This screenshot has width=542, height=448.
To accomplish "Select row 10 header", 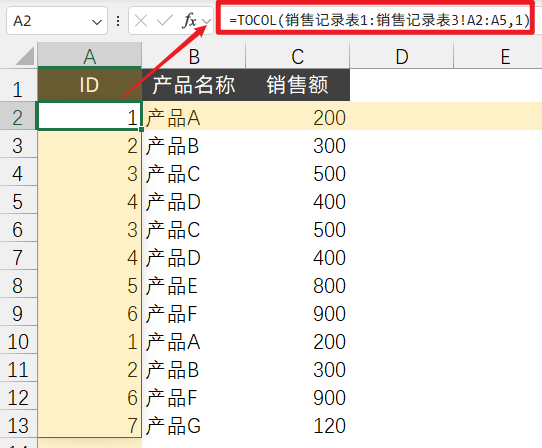I will 18,340.
